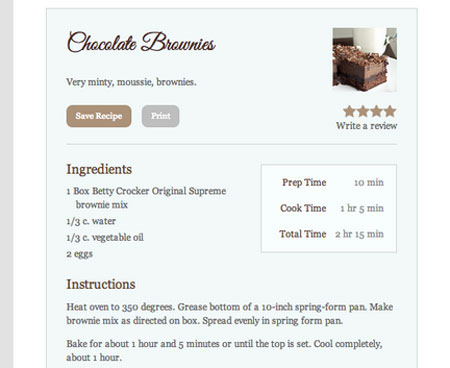
Task: Click the Save Recipe button
Action: [x=99, y=116]
